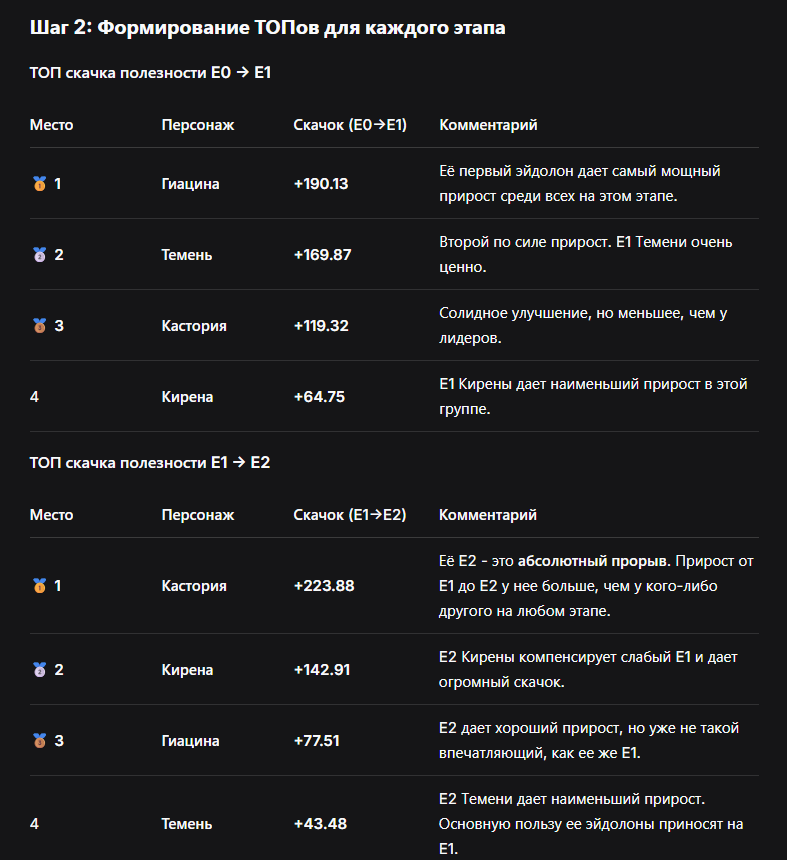Viewport: 787px width, 860px height.
Task: Click the subheading "ТОП скачка полезности E1 → E2"
Action: pos(150,463)
